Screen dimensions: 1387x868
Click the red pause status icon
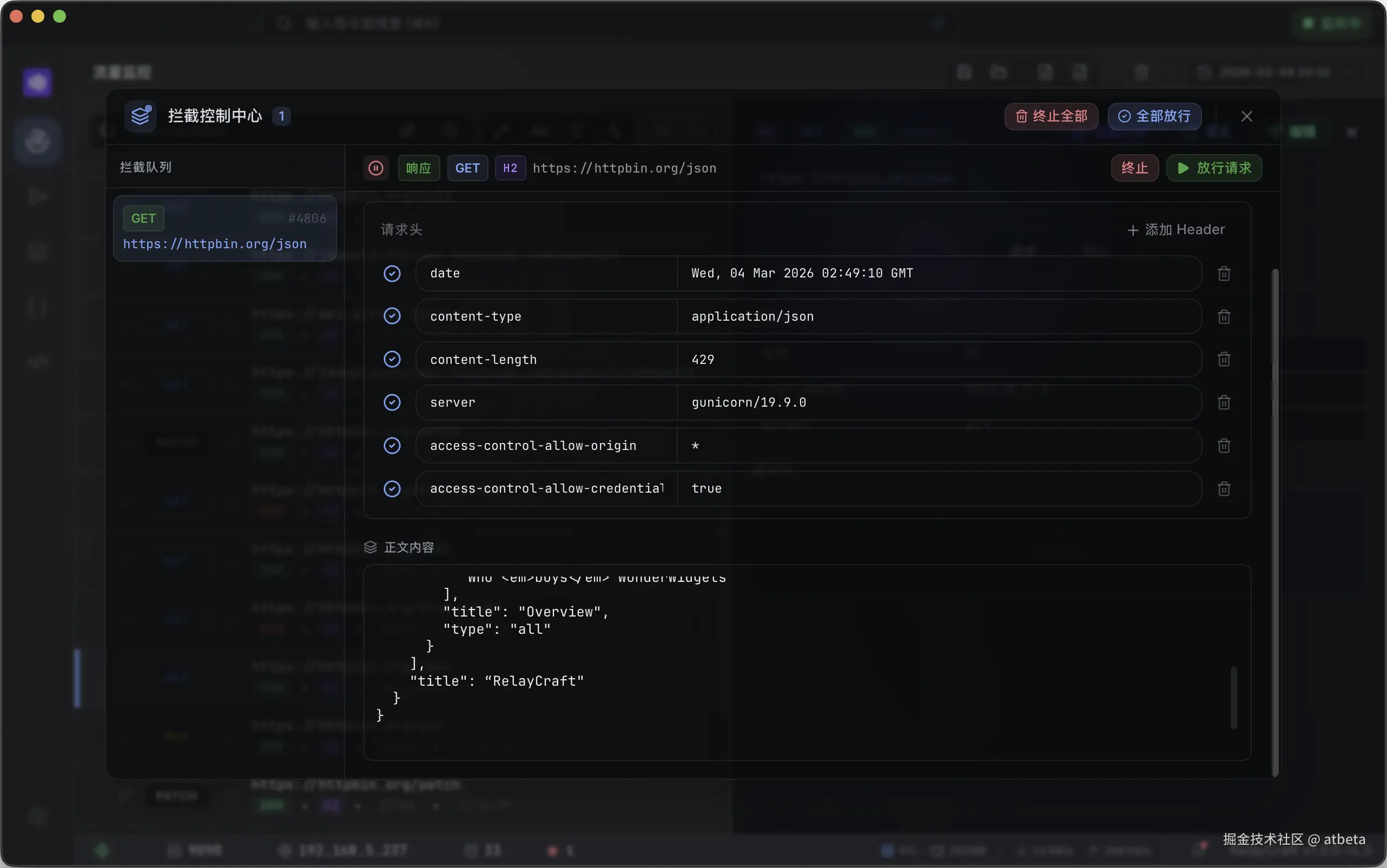pyautogui.click(x=375, y=168)
